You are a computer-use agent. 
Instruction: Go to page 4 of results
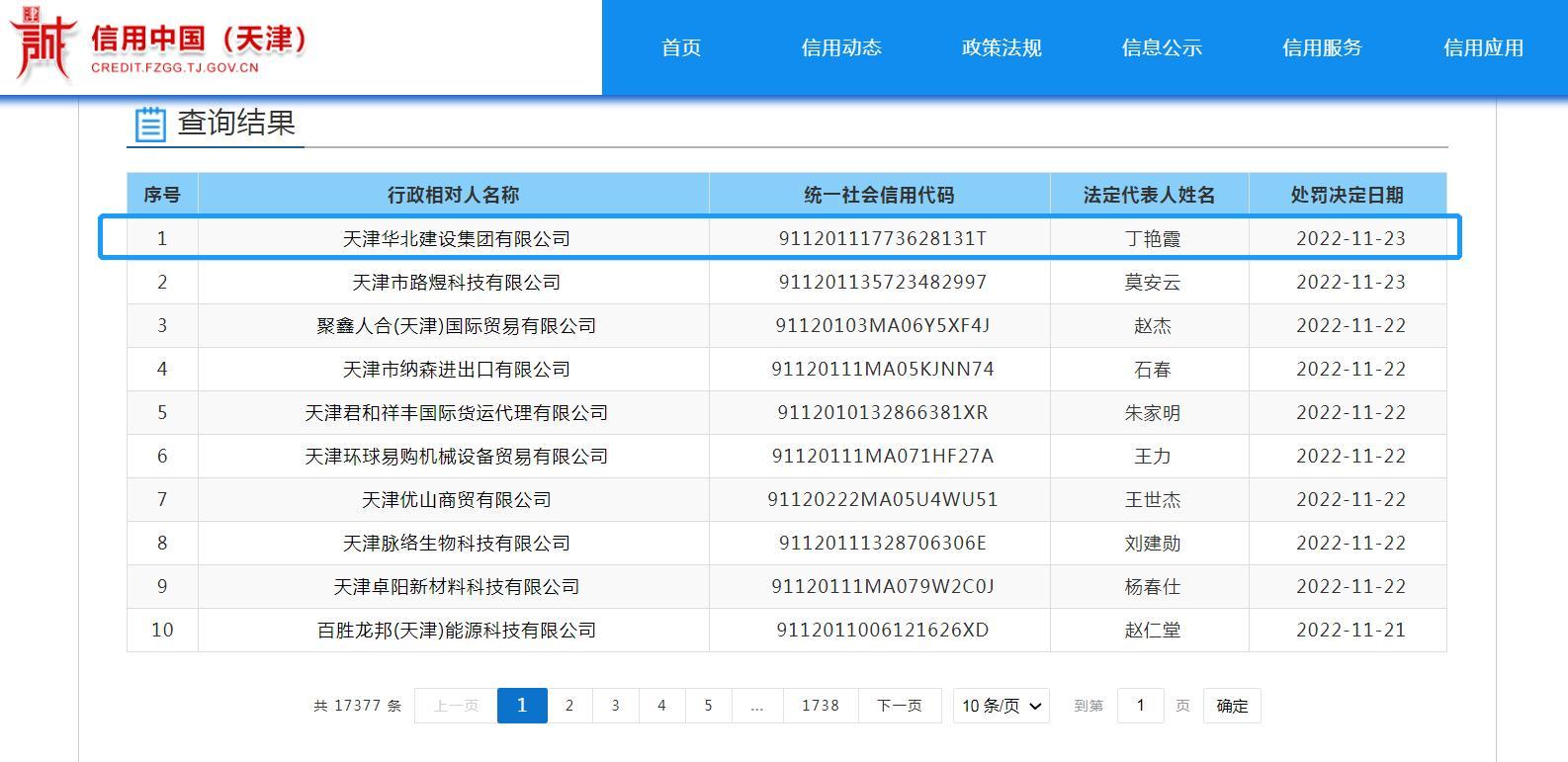coord(661,706)
